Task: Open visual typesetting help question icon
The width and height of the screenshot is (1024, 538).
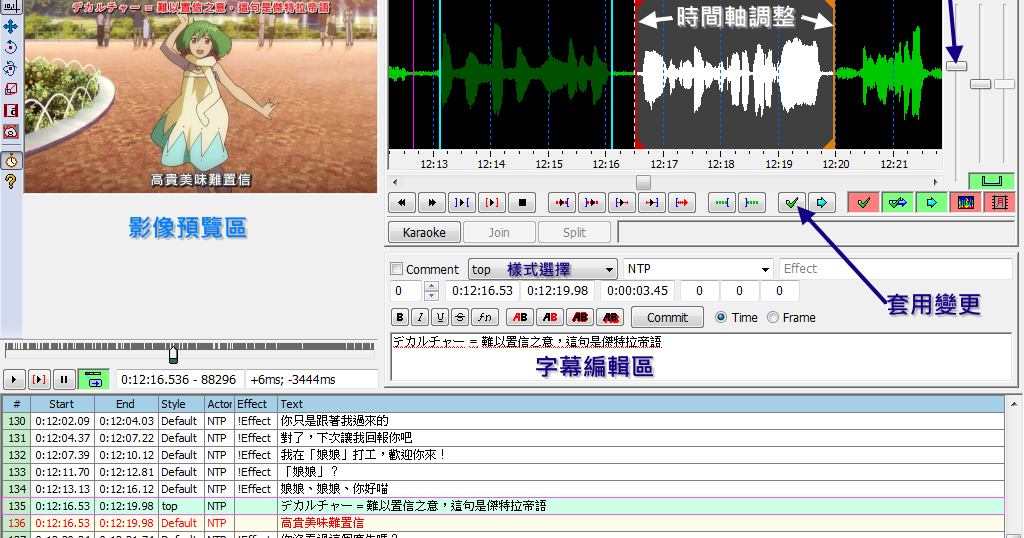Action: click(10, 182)
